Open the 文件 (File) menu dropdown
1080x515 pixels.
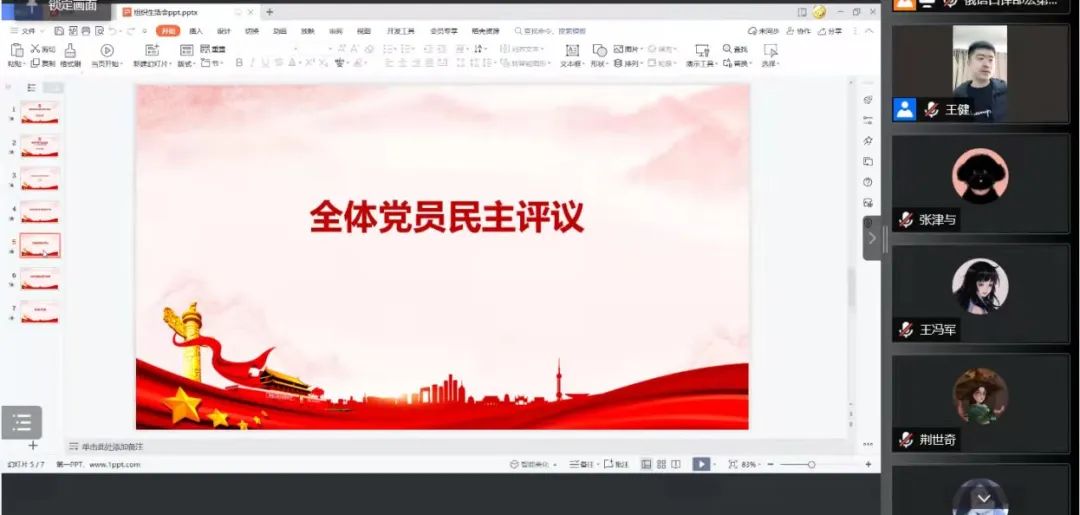click(28, 31)
